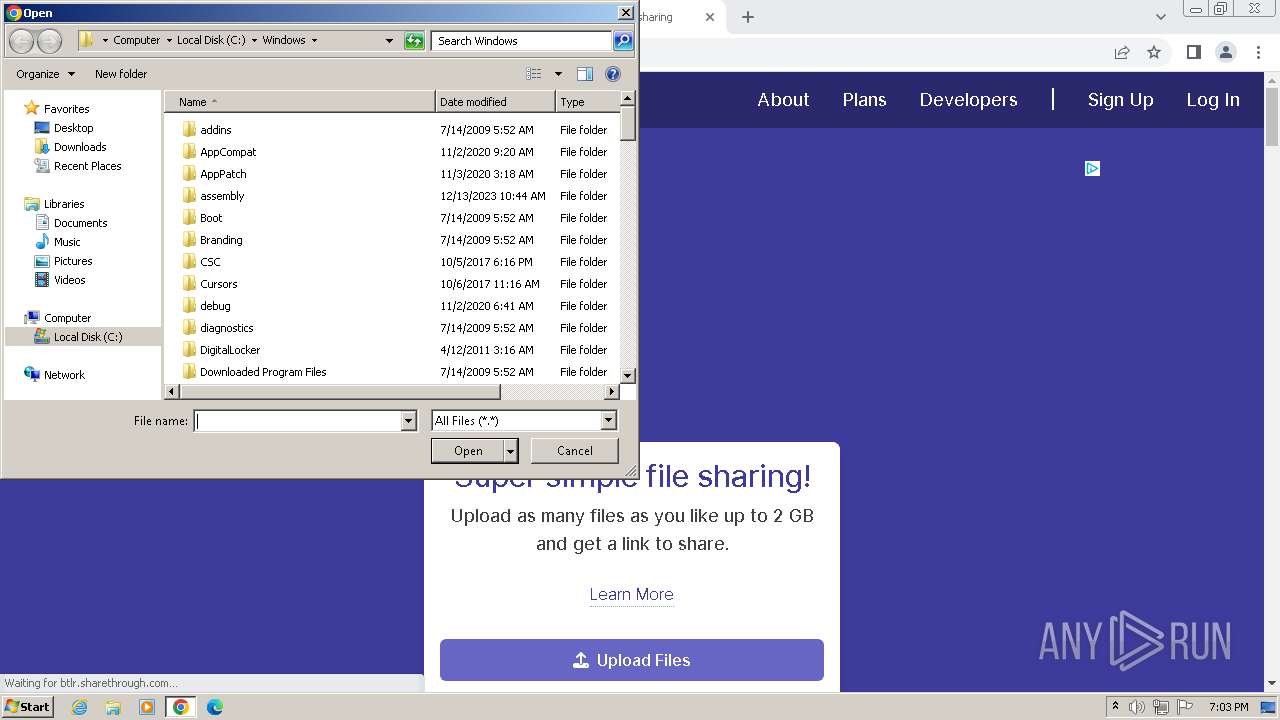Click Log In on website
The width and height of the screenshot is (1280, 720).
click(x=1213, y=100)
